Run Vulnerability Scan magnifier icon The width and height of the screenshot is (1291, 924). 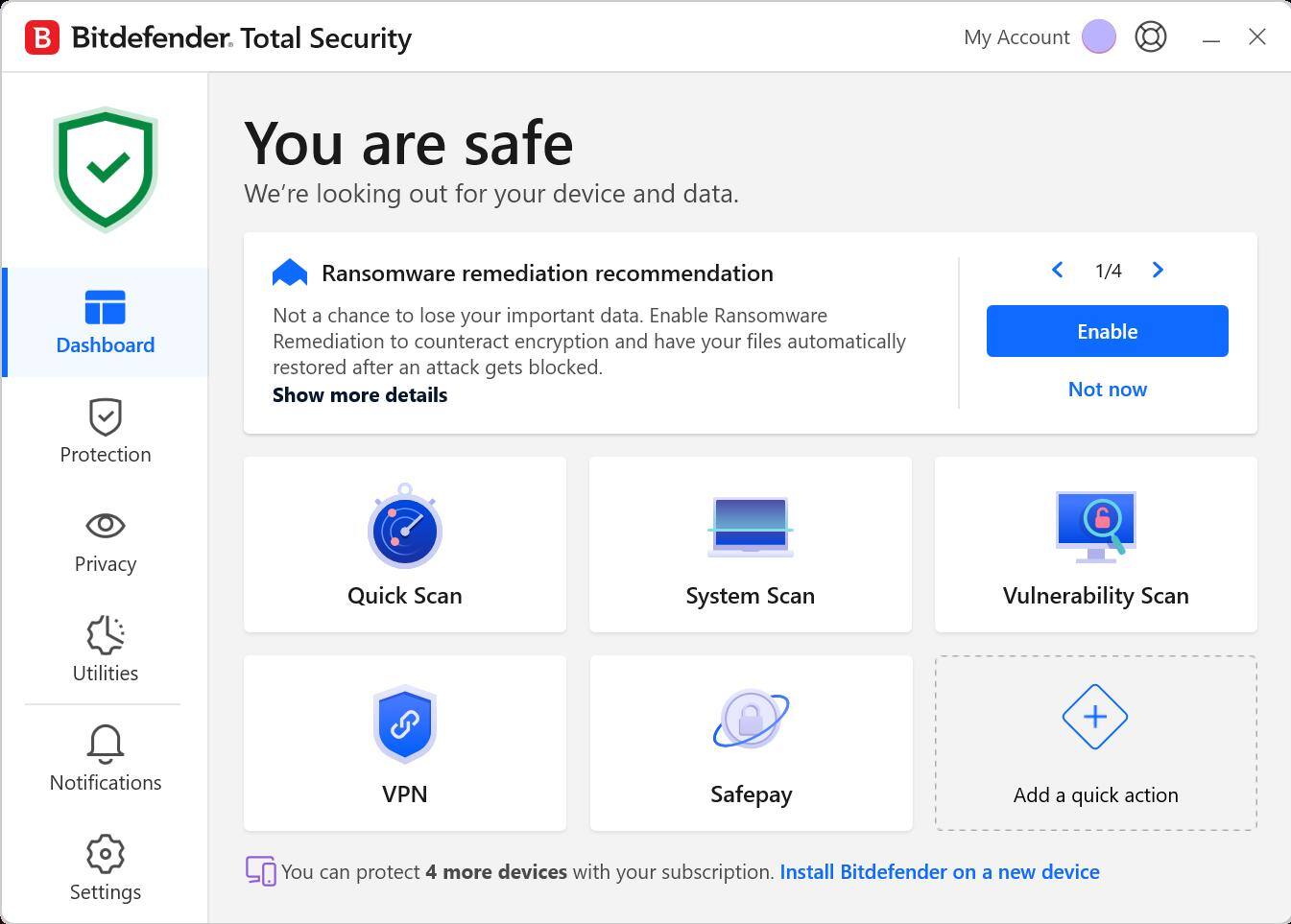pos(1096,526)
